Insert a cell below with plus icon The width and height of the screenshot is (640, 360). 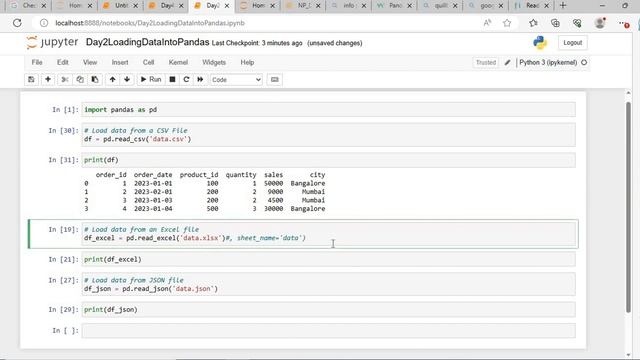48,80
